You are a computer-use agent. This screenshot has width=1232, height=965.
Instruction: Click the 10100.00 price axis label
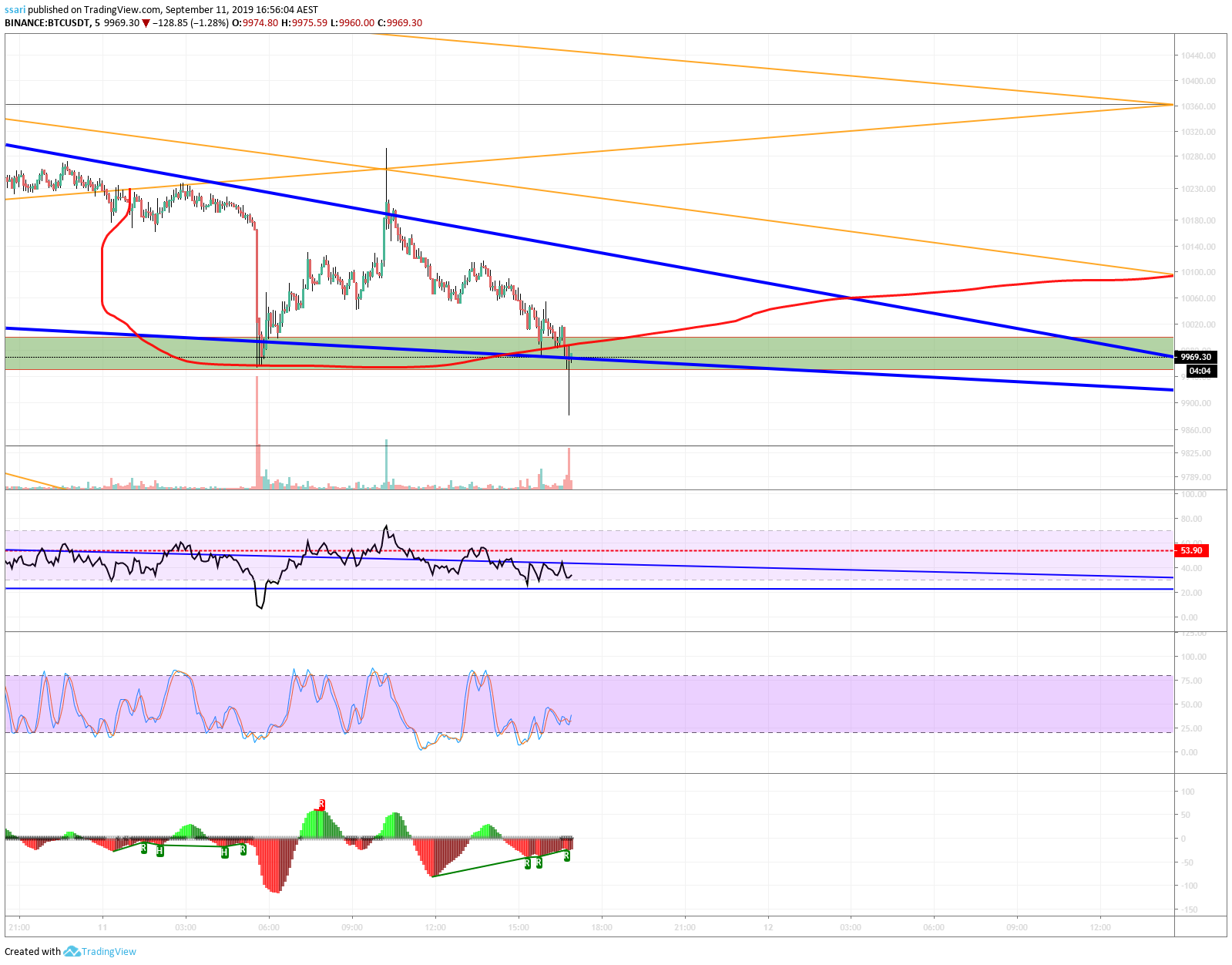pos(1198,272)
